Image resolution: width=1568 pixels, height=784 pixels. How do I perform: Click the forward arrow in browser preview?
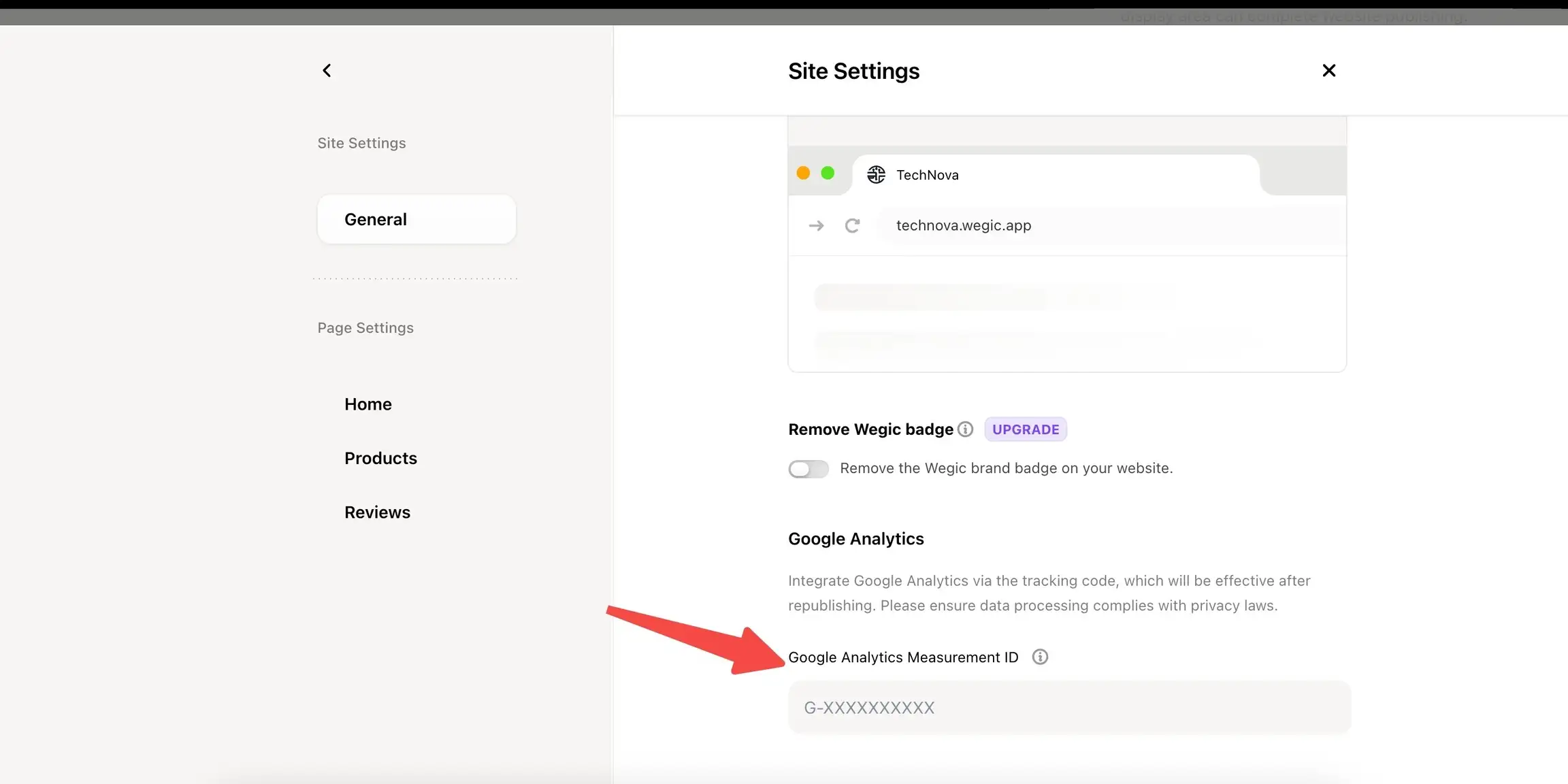point(816,225)
